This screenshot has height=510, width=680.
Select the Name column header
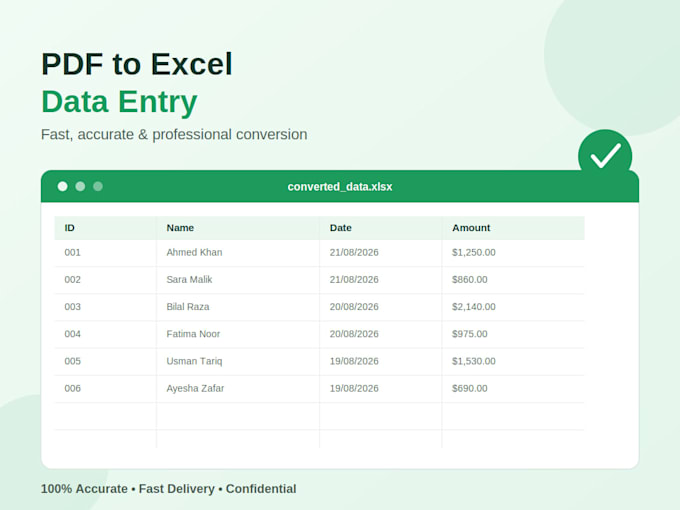(x=238, y=228)
